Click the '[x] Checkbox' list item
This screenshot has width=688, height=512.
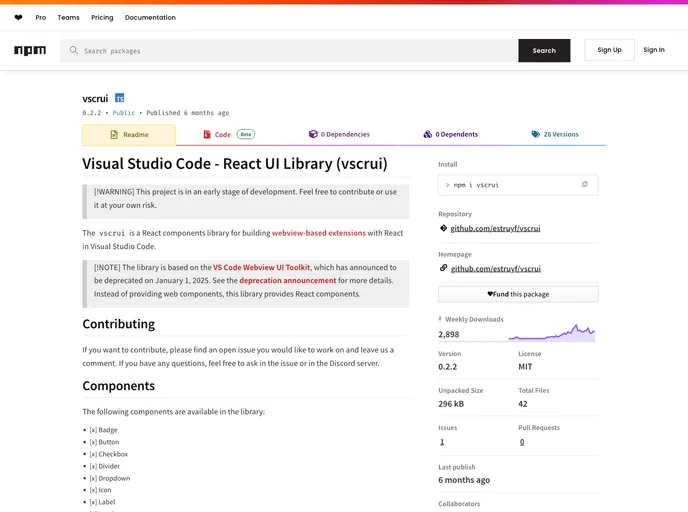click(109, 454)
